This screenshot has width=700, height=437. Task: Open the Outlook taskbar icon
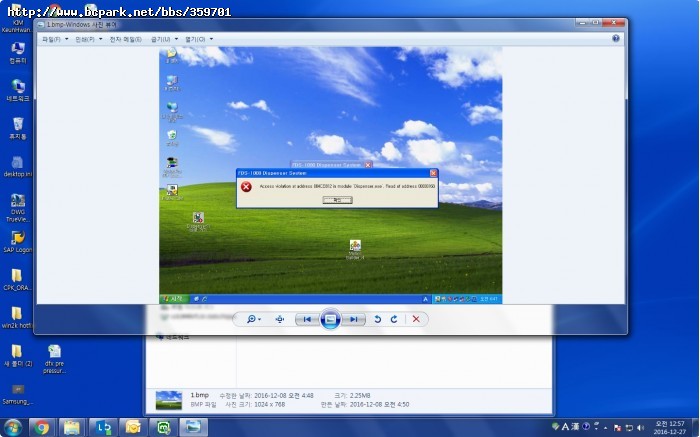(133, 428)
